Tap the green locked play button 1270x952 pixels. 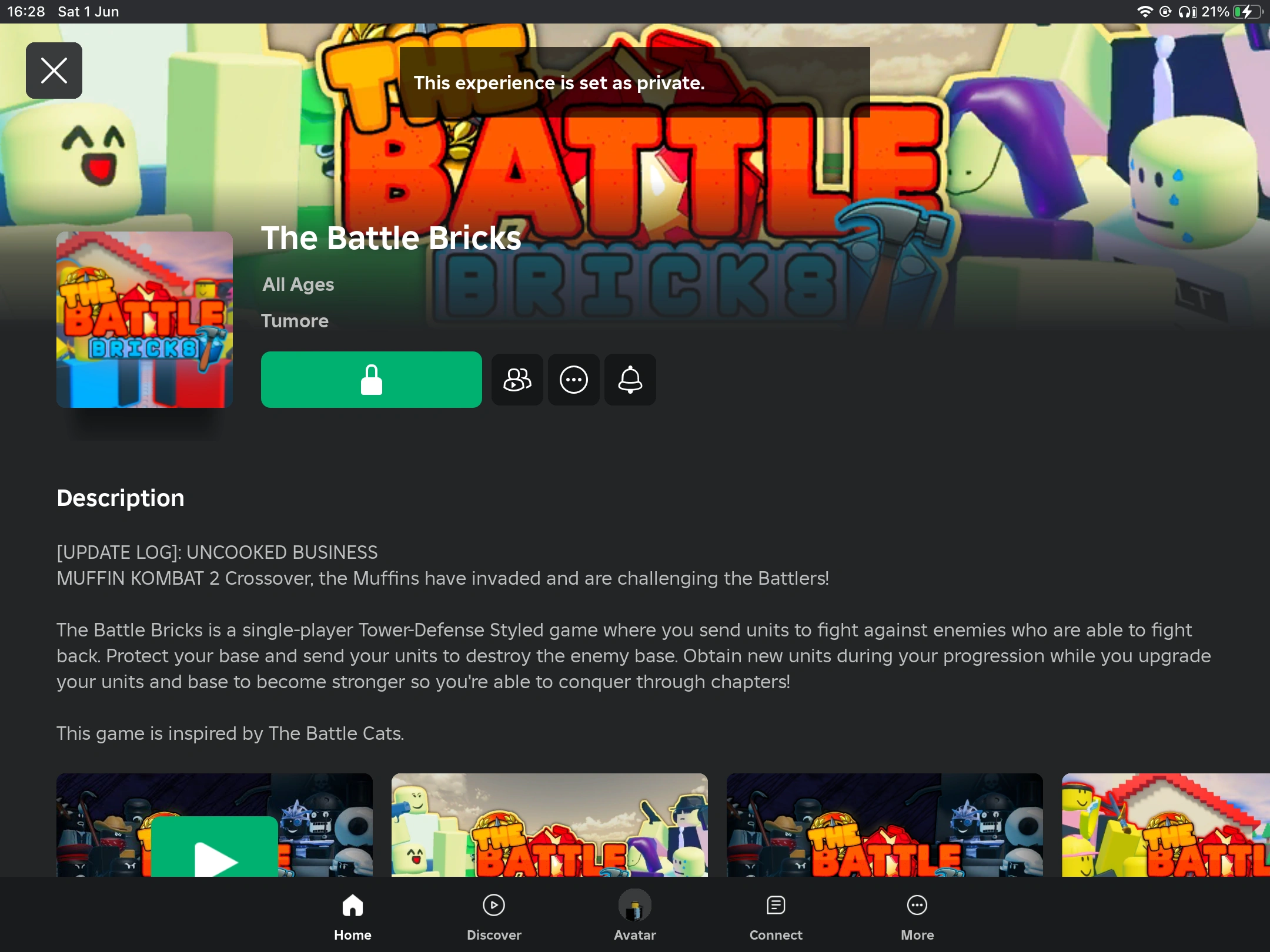[371, 380]
